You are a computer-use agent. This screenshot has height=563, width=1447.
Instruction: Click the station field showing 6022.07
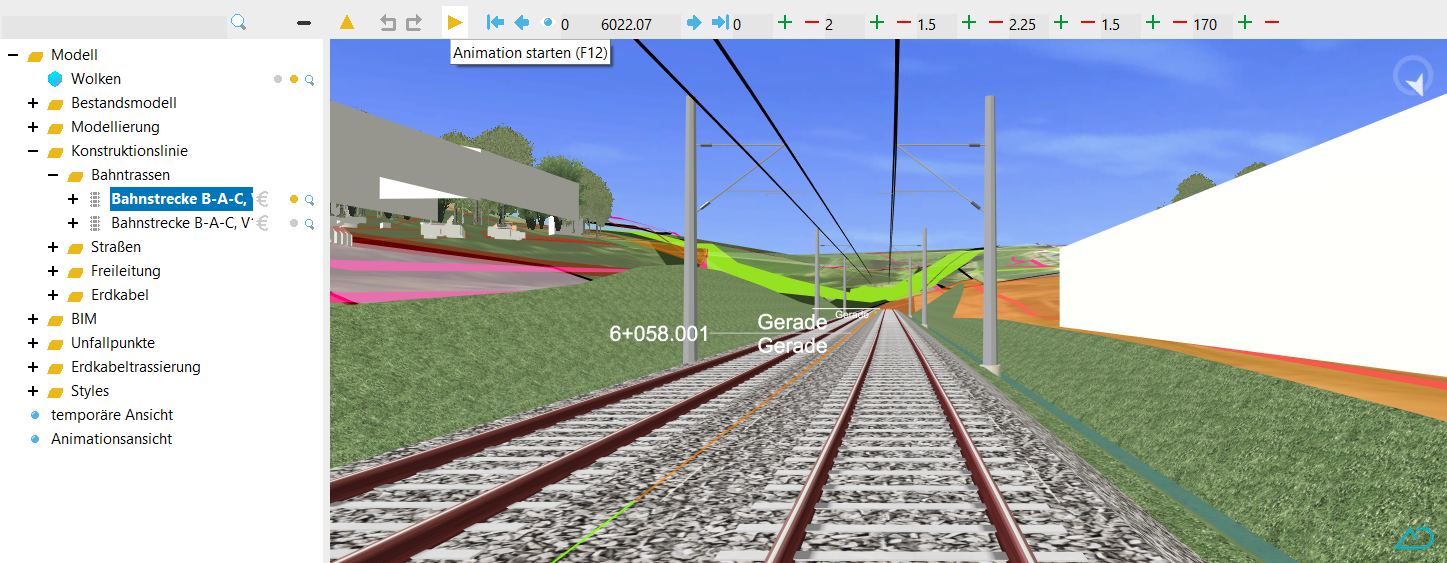pyautogui.click(x=626, y=24)
